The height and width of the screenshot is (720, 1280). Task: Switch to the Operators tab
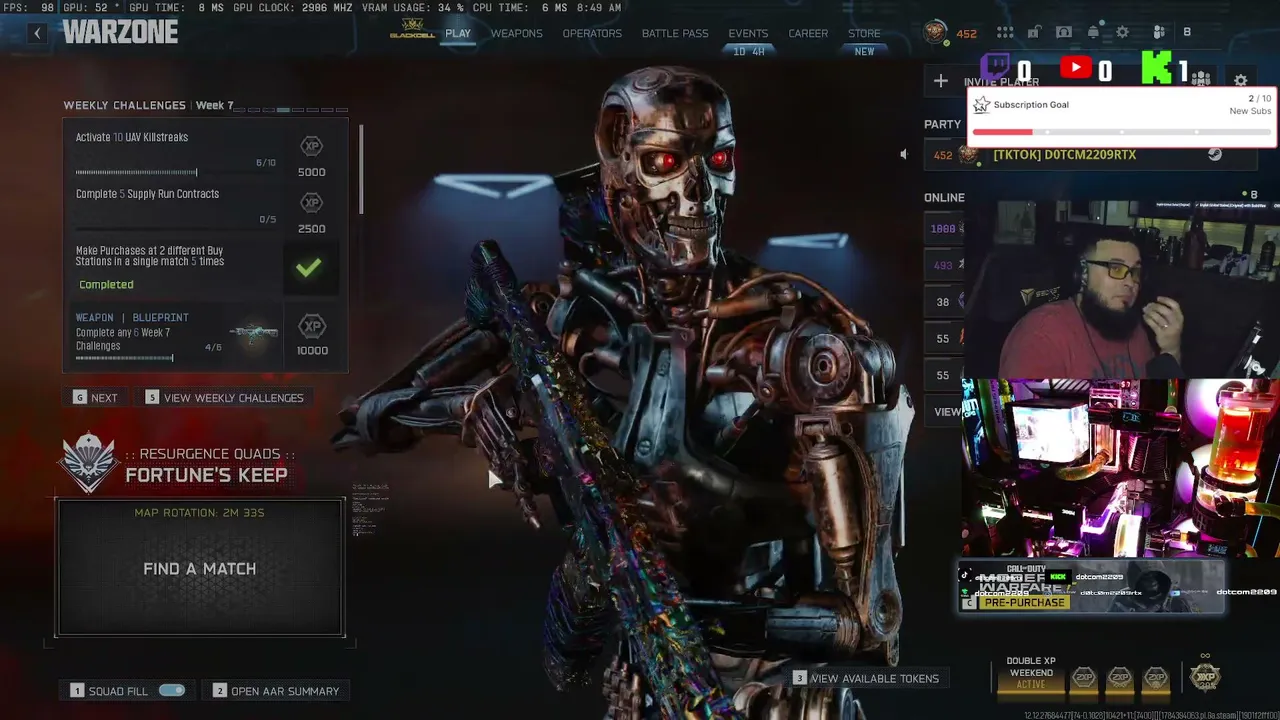point(592,33)
